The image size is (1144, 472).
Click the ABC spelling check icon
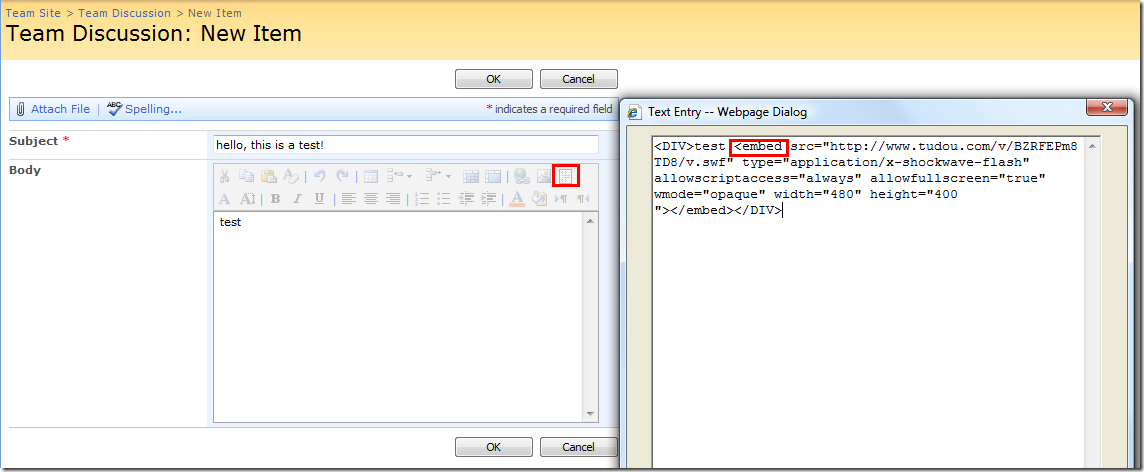tap(115, 109)
